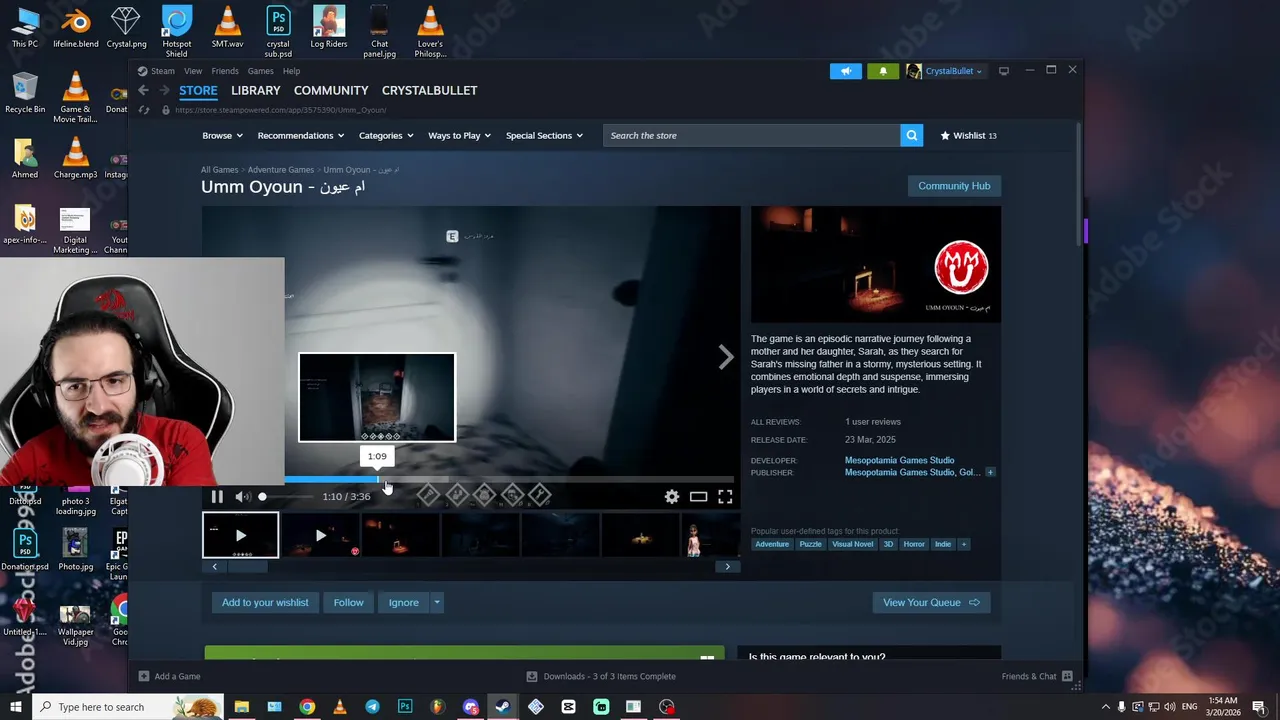
Task: Open Telegram from the taskbar
Action: 372,707
